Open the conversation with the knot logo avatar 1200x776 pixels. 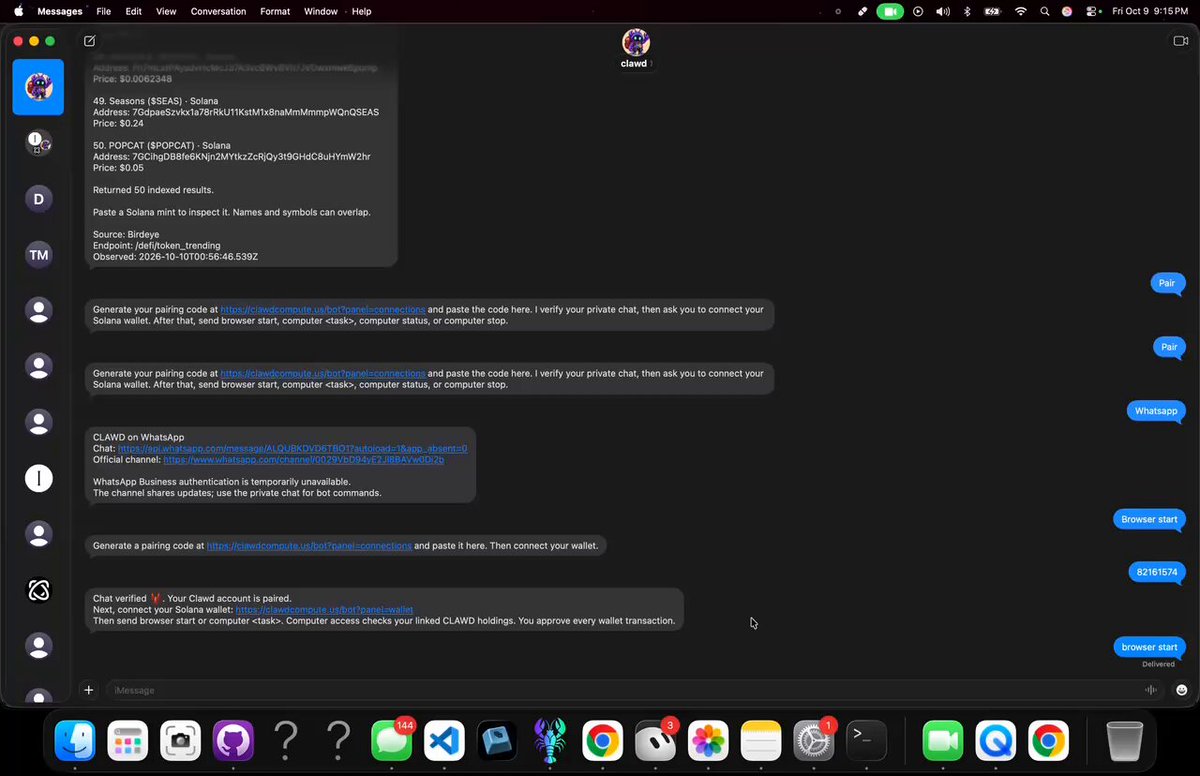point(38,591)
